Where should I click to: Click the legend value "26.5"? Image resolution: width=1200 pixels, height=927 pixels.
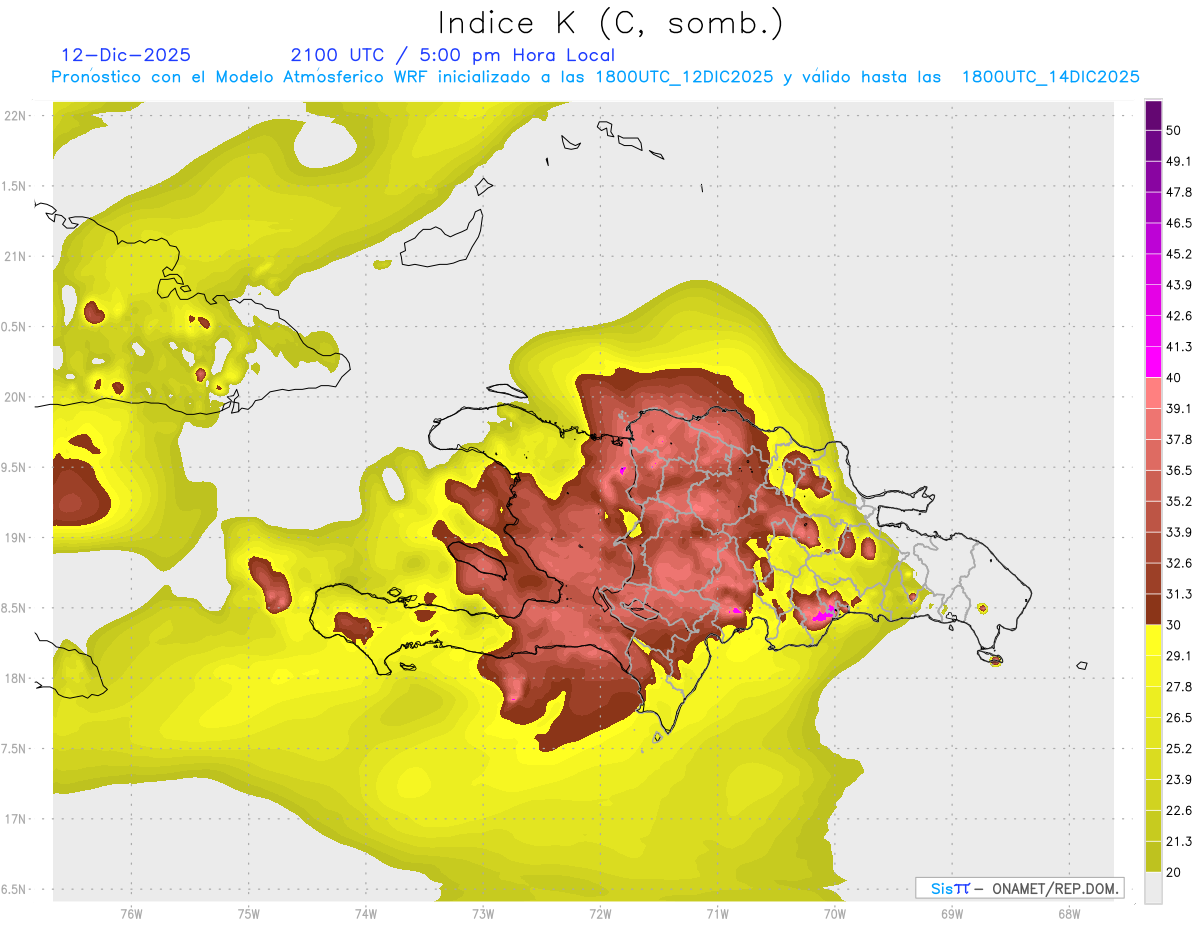pos(1179,717)
